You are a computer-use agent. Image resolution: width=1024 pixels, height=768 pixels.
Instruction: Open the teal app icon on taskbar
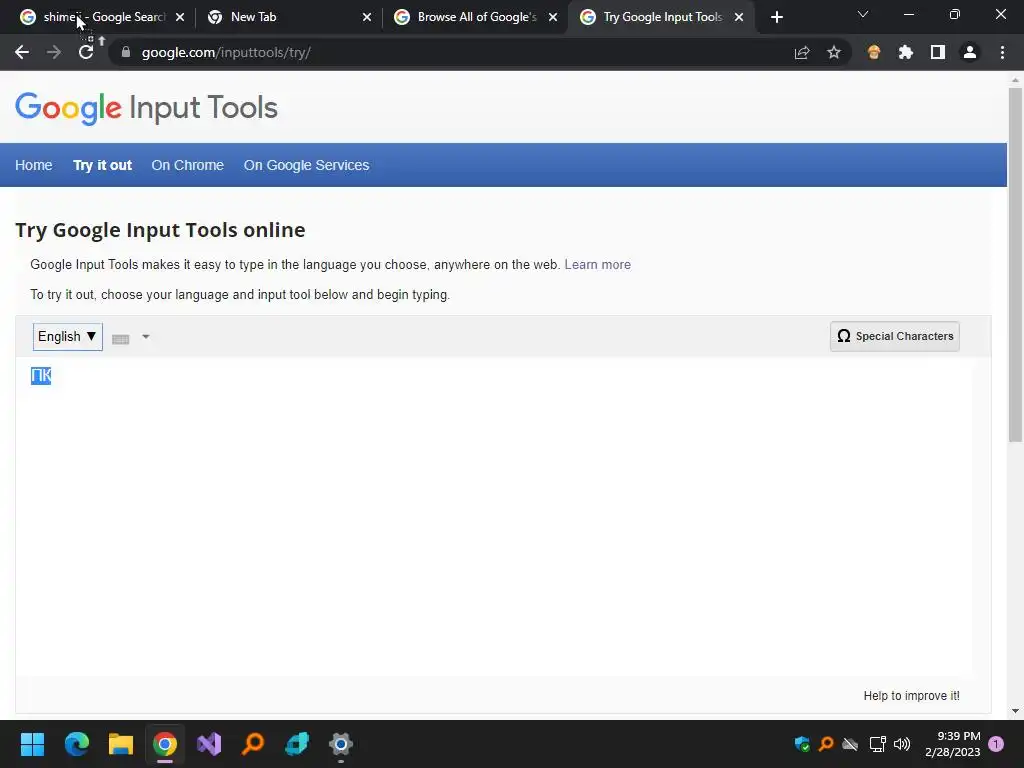297,744
